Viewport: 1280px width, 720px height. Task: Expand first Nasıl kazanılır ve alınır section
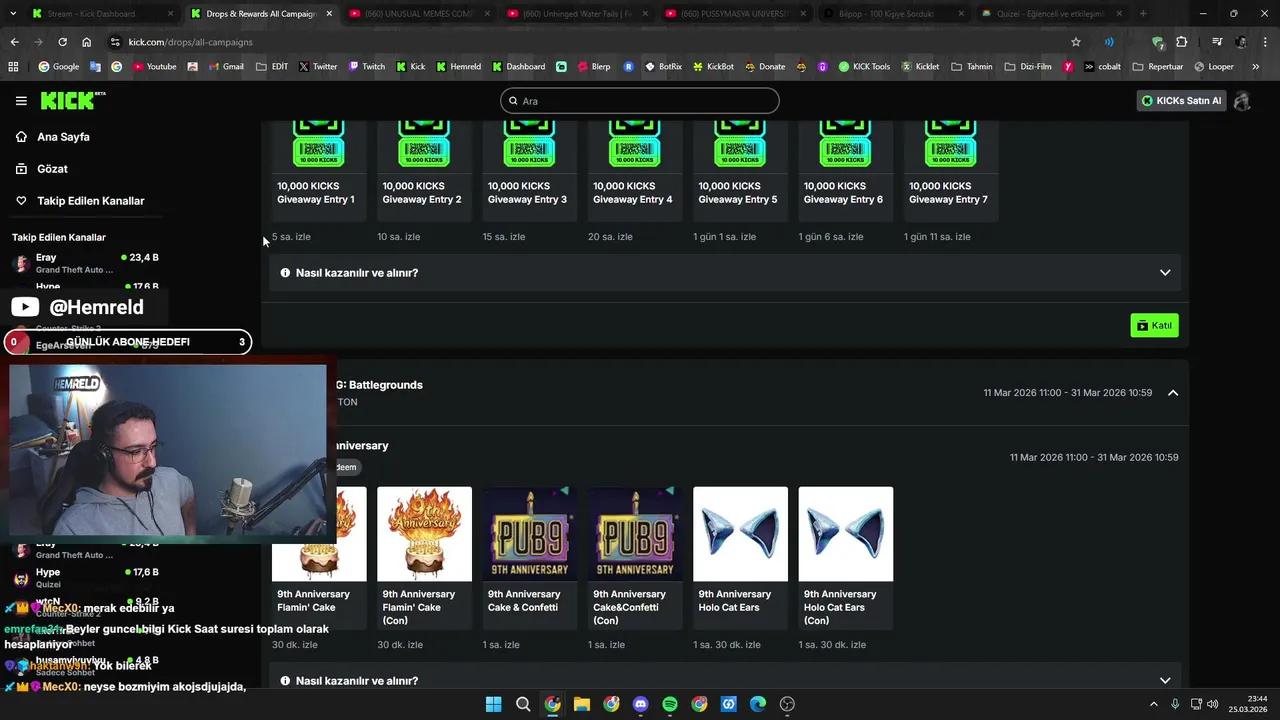coord(725,273)
